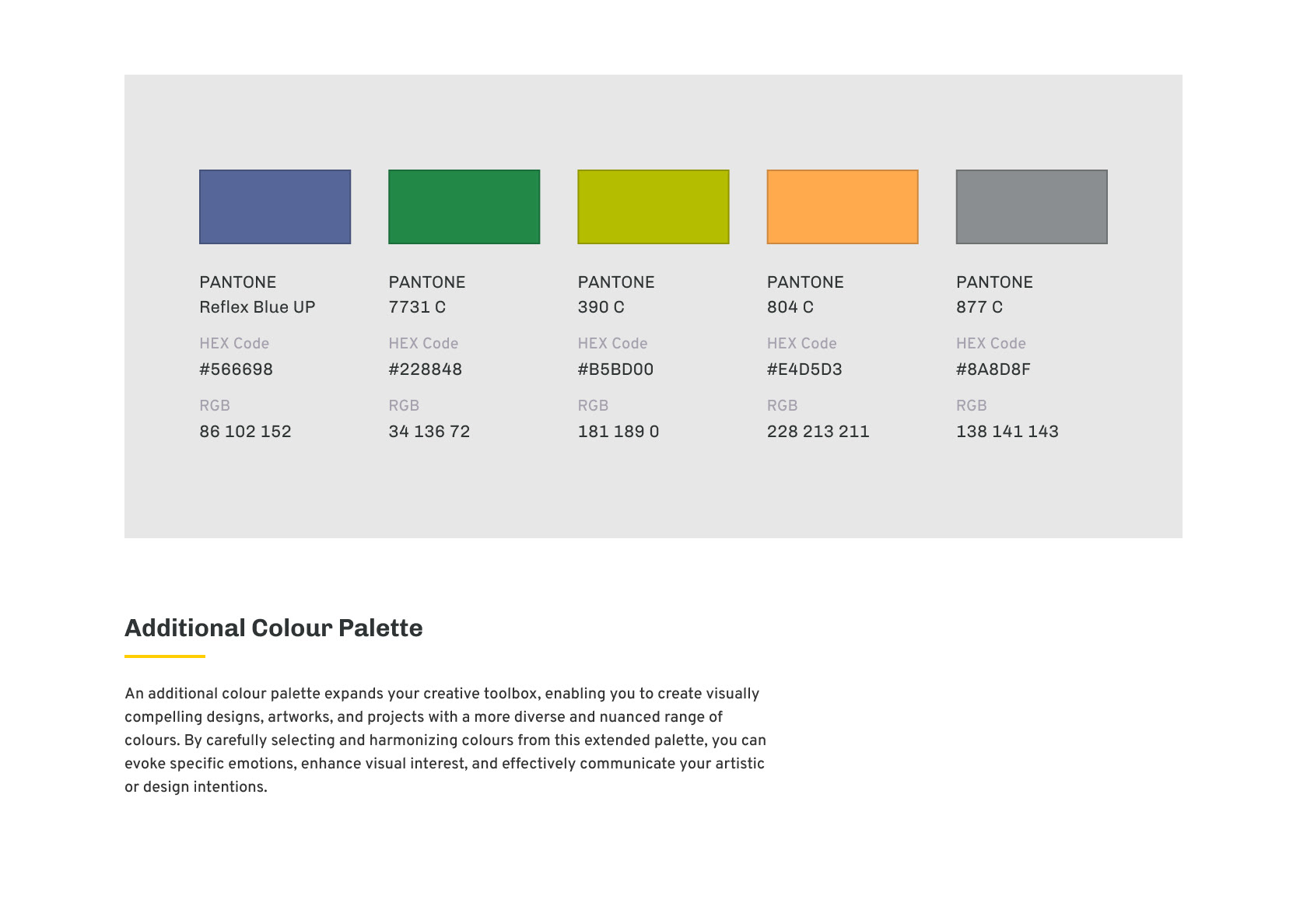Click the PANTONE label above 390 C
This screenshot has width=1307, height=924.
(x=616, y=282)
